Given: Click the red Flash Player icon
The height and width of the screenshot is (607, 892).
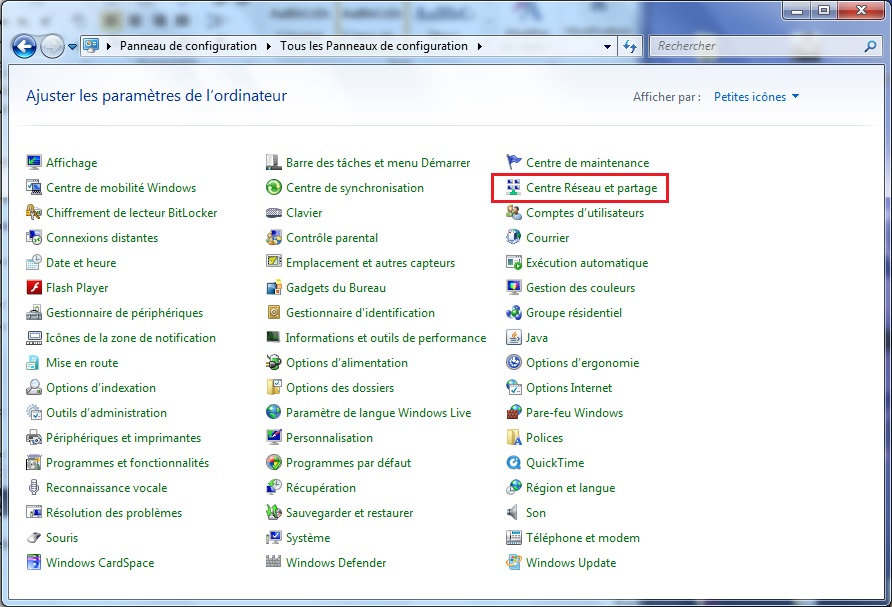Looking at the screenshot, I should coord(34,287).
